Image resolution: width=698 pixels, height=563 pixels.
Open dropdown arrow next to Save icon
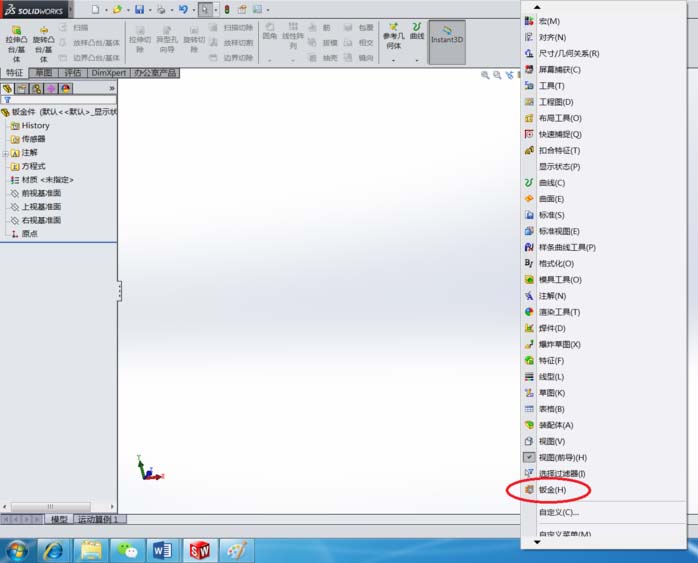pos(150,10)
